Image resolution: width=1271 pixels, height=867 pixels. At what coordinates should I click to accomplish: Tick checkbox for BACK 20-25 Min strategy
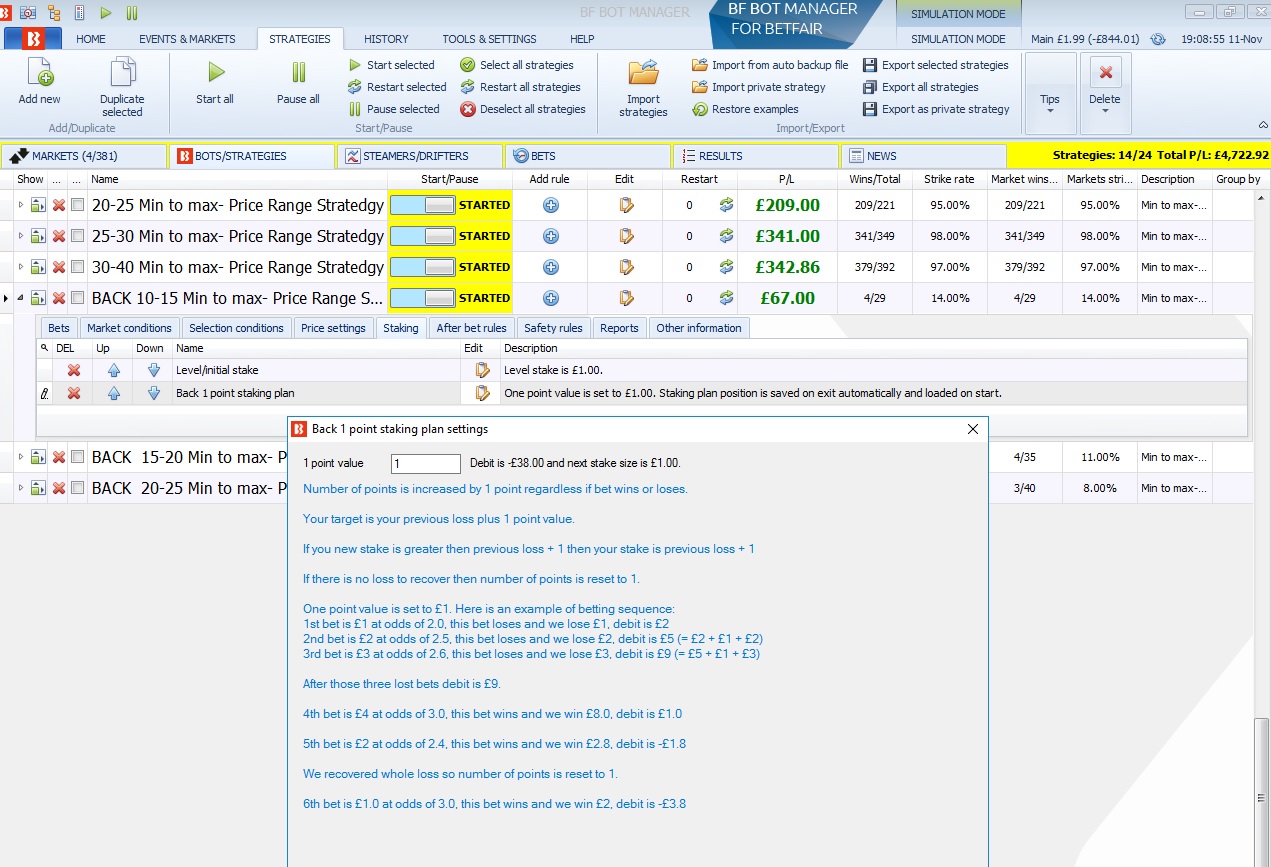(77, 488)
